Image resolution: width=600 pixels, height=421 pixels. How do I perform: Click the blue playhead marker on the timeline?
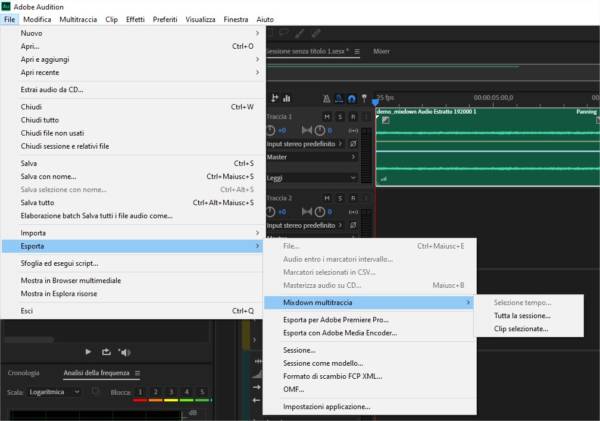(375, 102)
